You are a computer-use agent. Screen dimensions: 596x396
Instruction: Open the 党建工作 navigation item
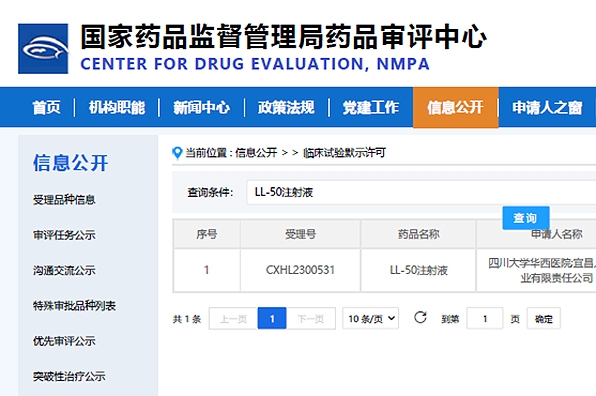(371, 108)
